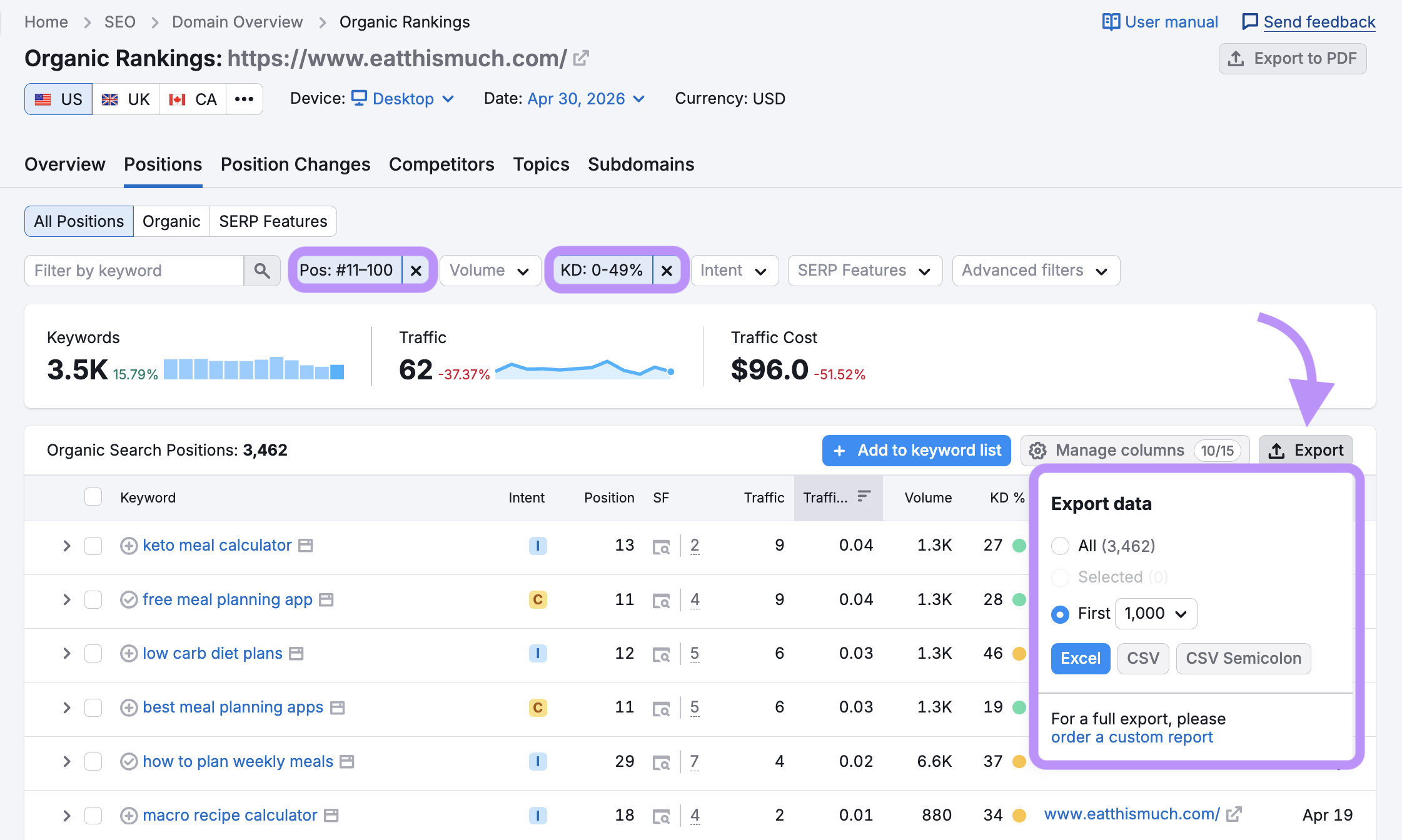The width and height of the screenshot is (1402, 840).
Task: Click SF search icon in low carb diet plans row
Action: 661,654
